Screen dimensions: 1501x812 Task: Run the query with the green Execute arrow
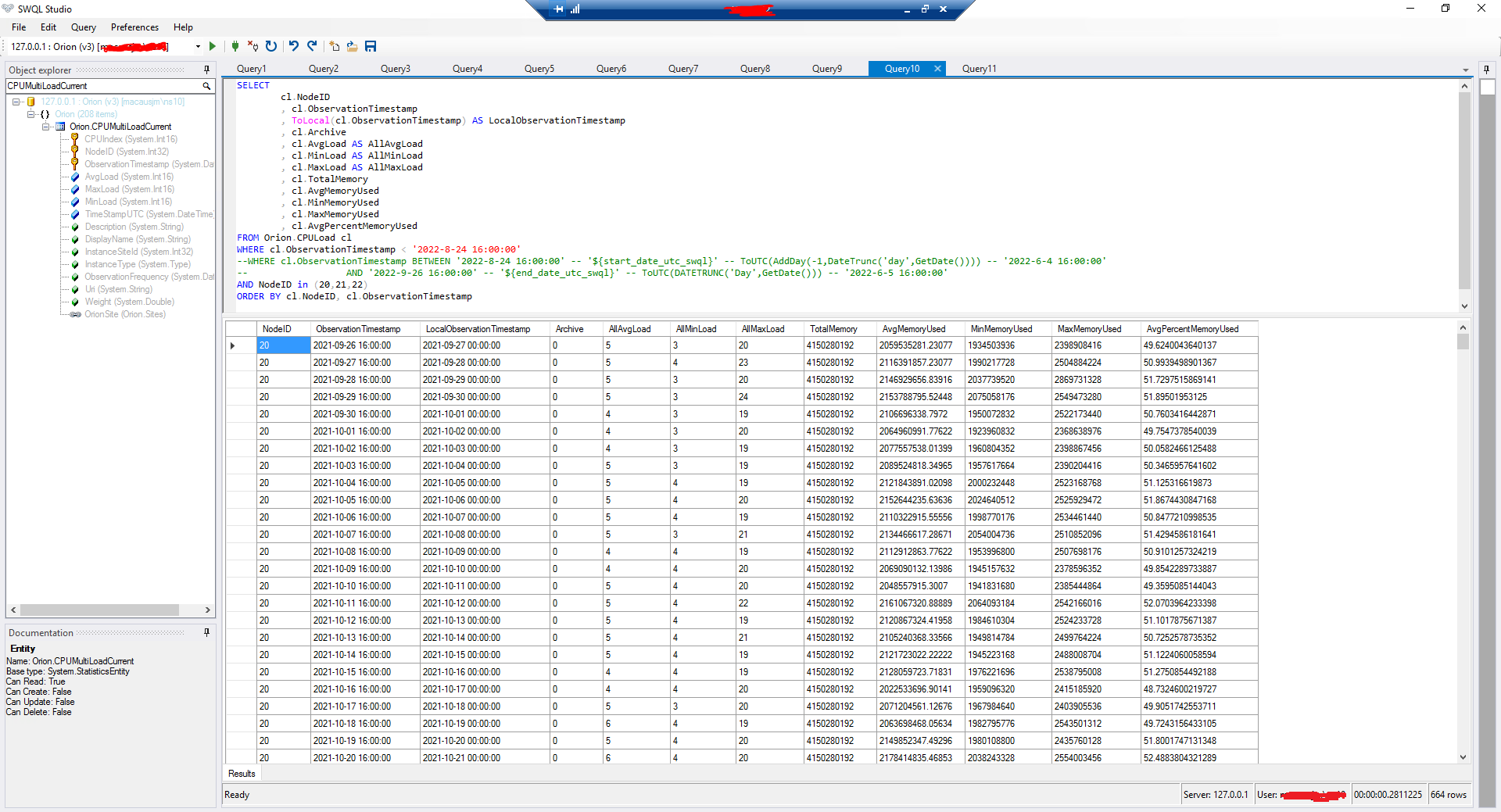tap(213, 47)
